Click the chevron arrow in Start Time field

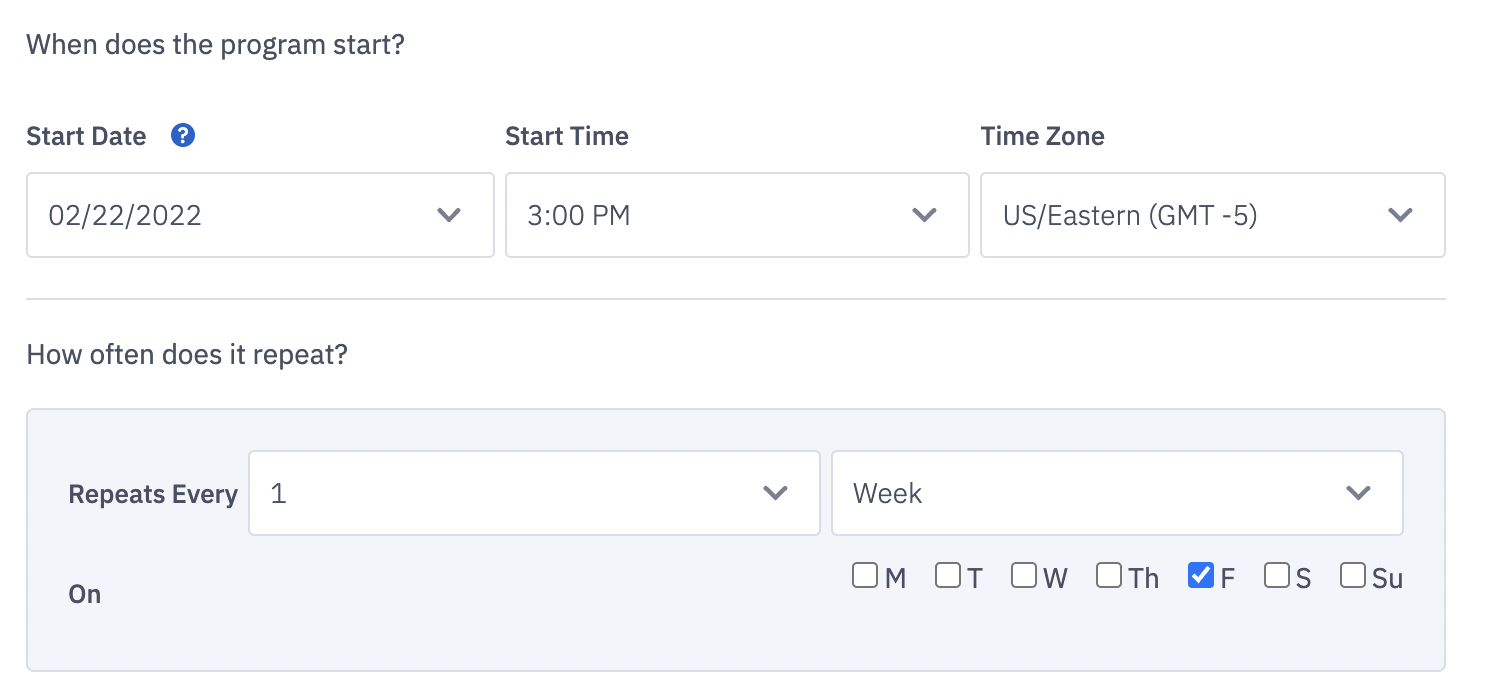tap(924, 215)
